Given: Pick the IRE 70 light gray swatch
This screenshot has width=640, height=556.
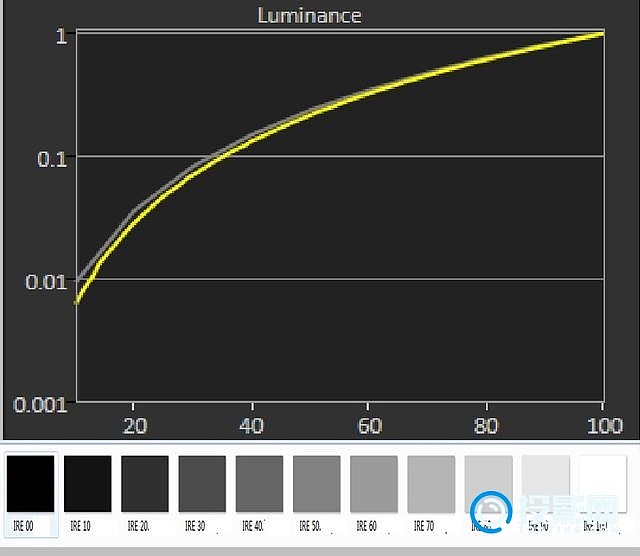Looking at the screenshot, I should pos(431,485).
